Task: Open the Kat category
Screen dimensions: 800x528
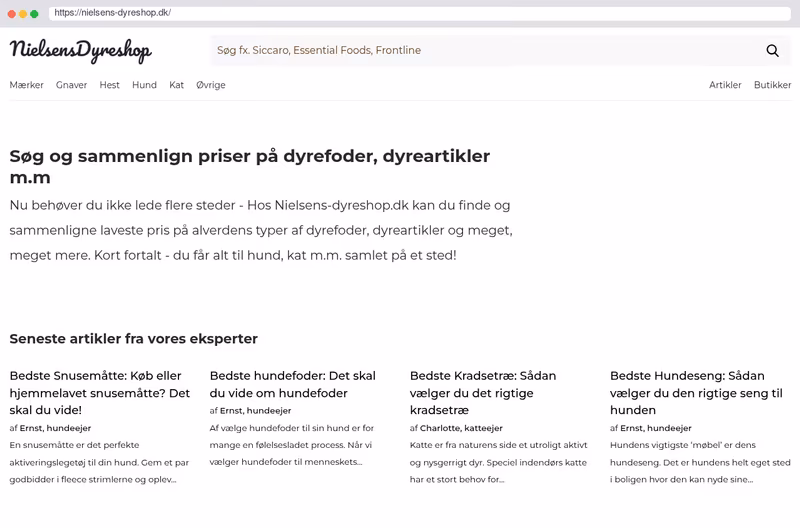Action: pyautogui.click(x=177, y=85)
